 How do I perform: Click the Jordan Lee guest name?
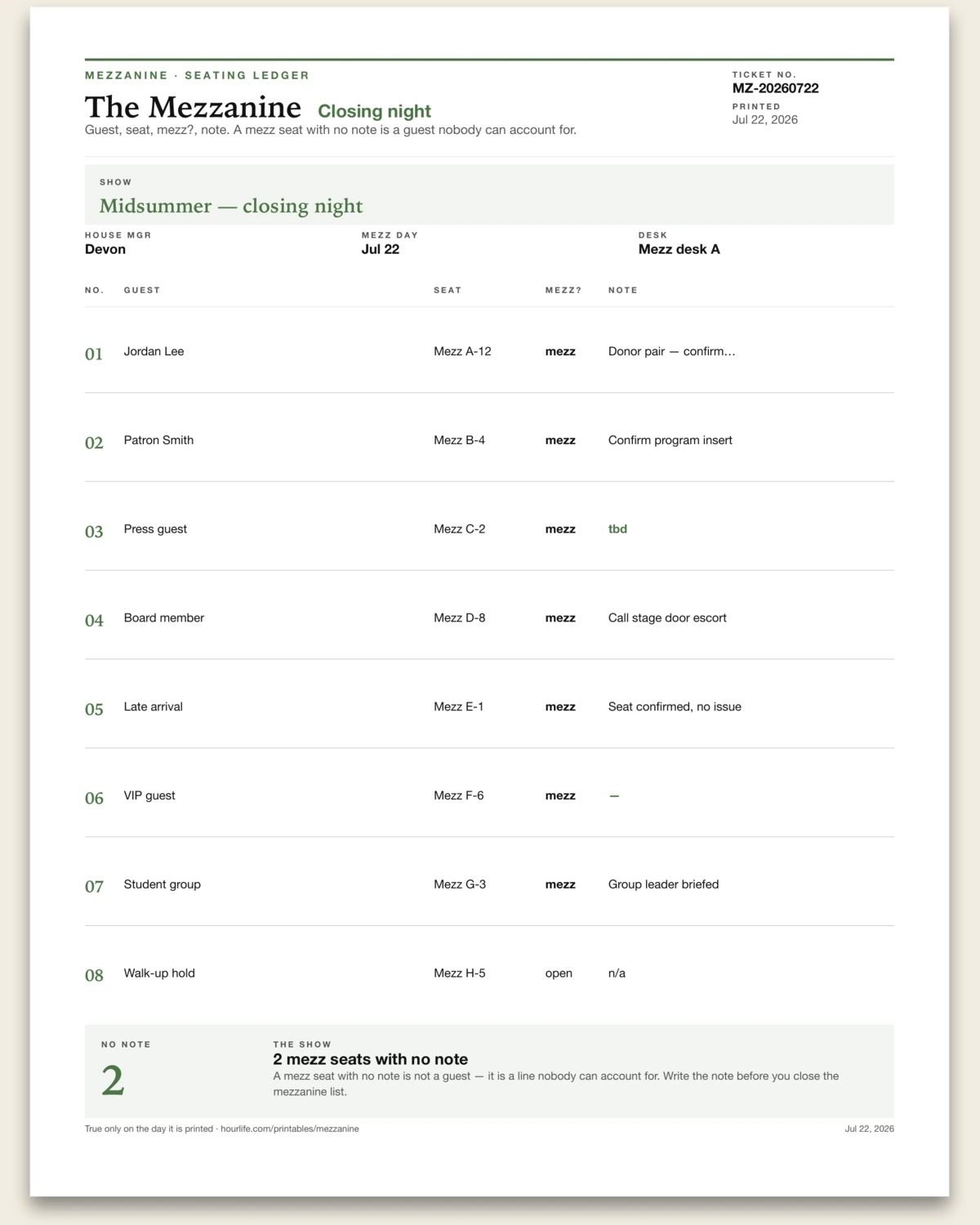pyautogui.click(x=154, y=351)
